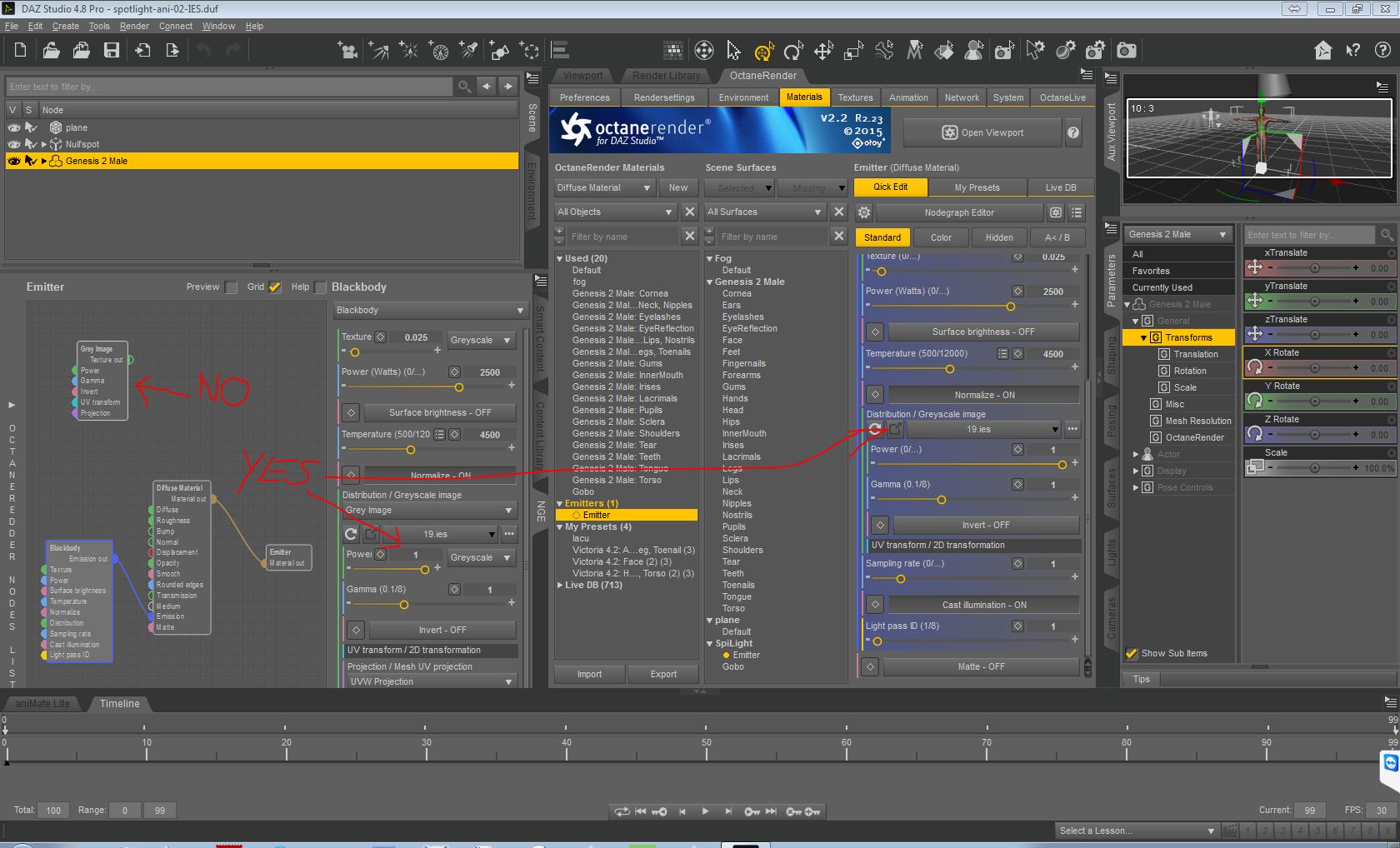Enable the Help checkbox in the node editor
The image size is (1400, 848).
[320, 287]
